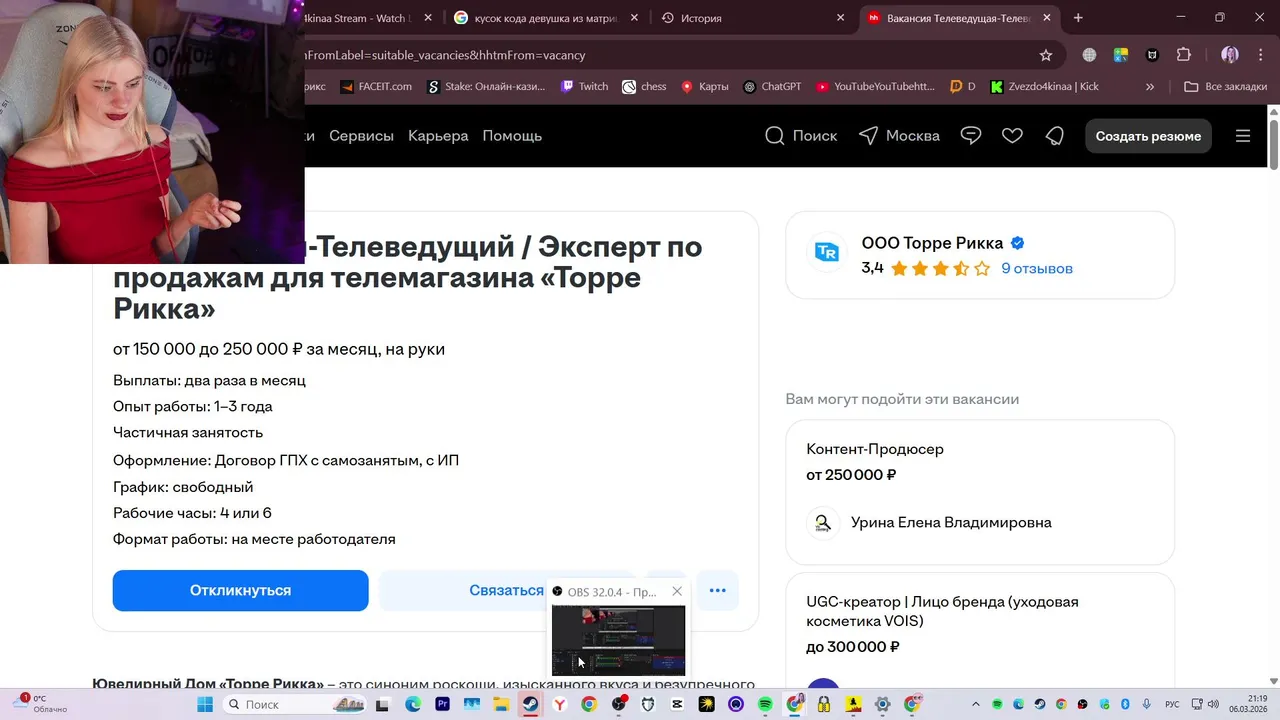Close the OBS preview popup
Screen dimensions: 1280x720
[x=677, y=591]
